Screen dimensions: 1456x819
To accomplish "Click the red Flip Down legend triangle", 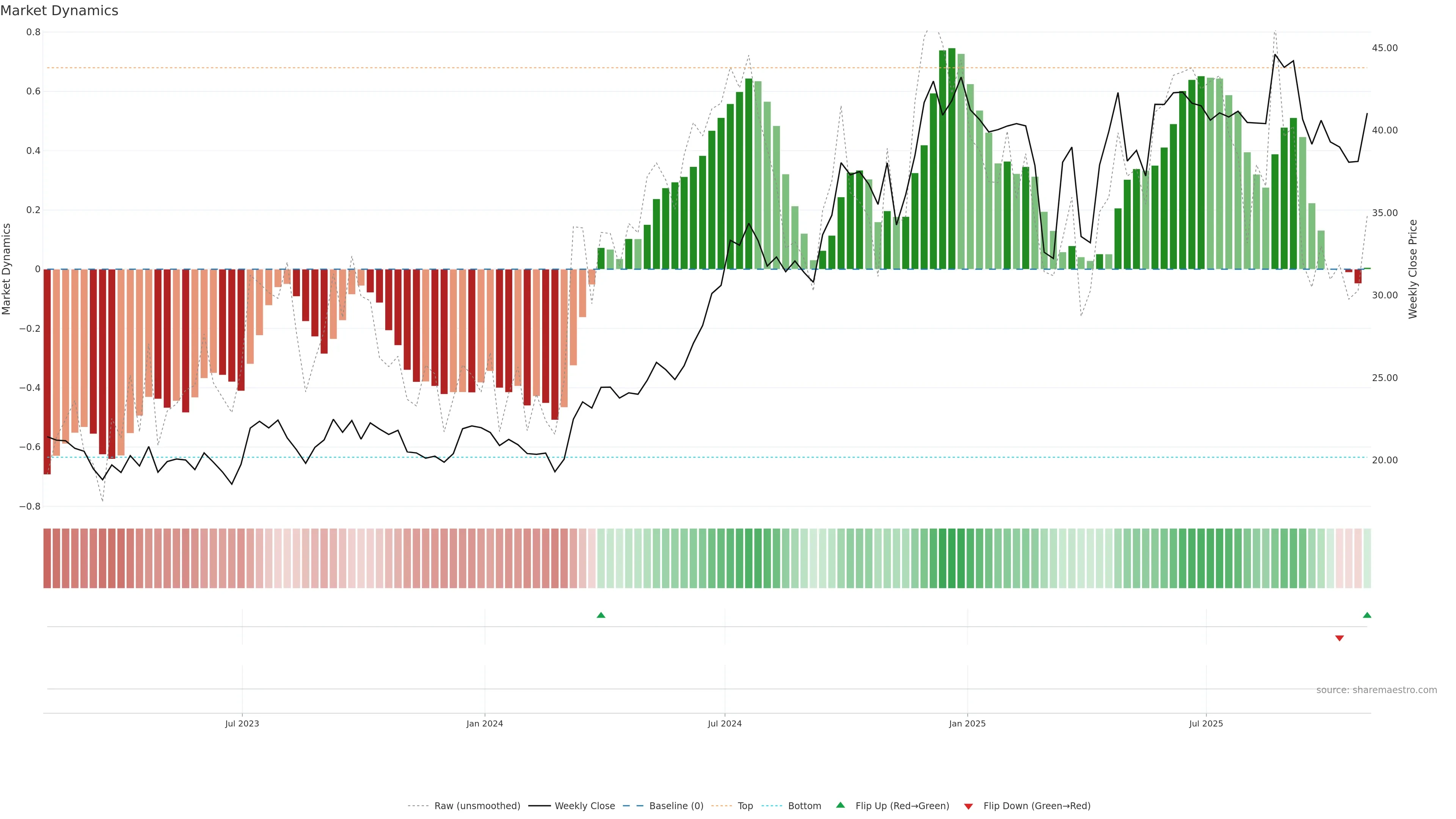I will pos(968,806).
